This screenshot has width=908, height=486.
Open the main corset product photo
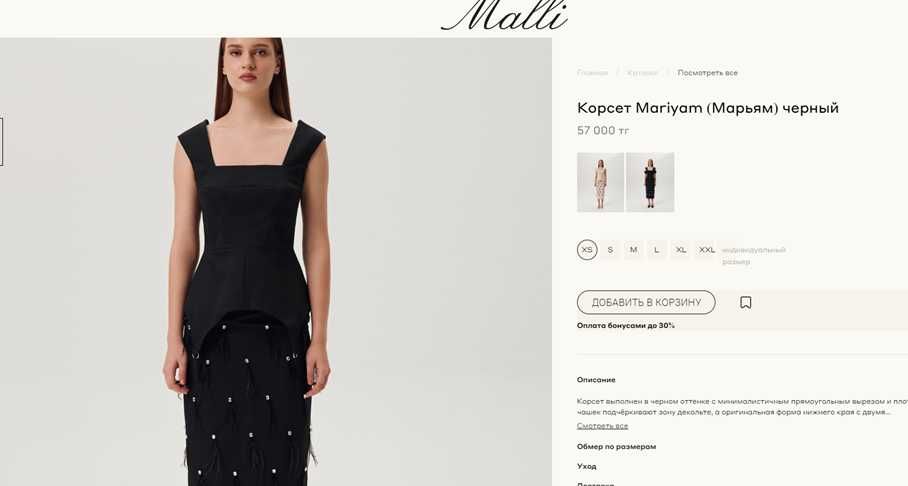[x=276, y=262]
